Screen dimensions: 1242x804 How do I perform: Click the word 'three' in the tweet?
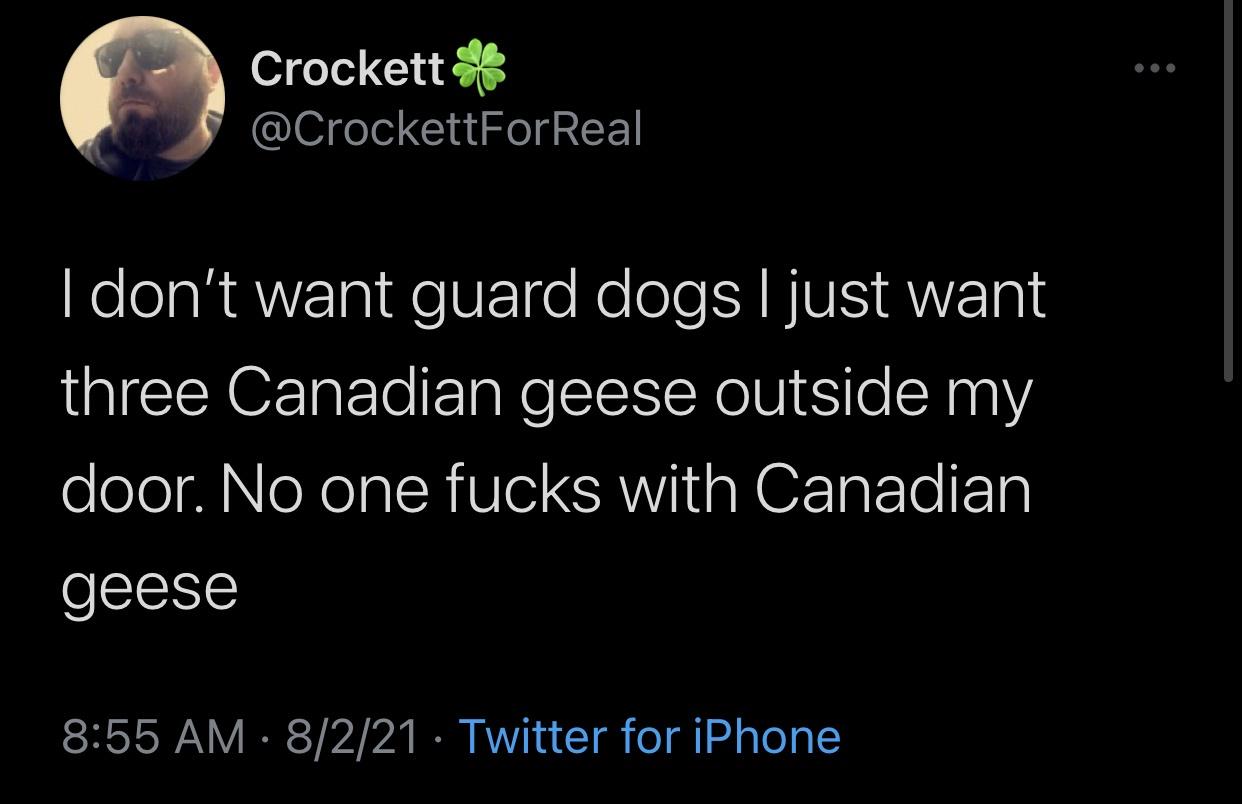pyautogui.click(x=134, y=393)
